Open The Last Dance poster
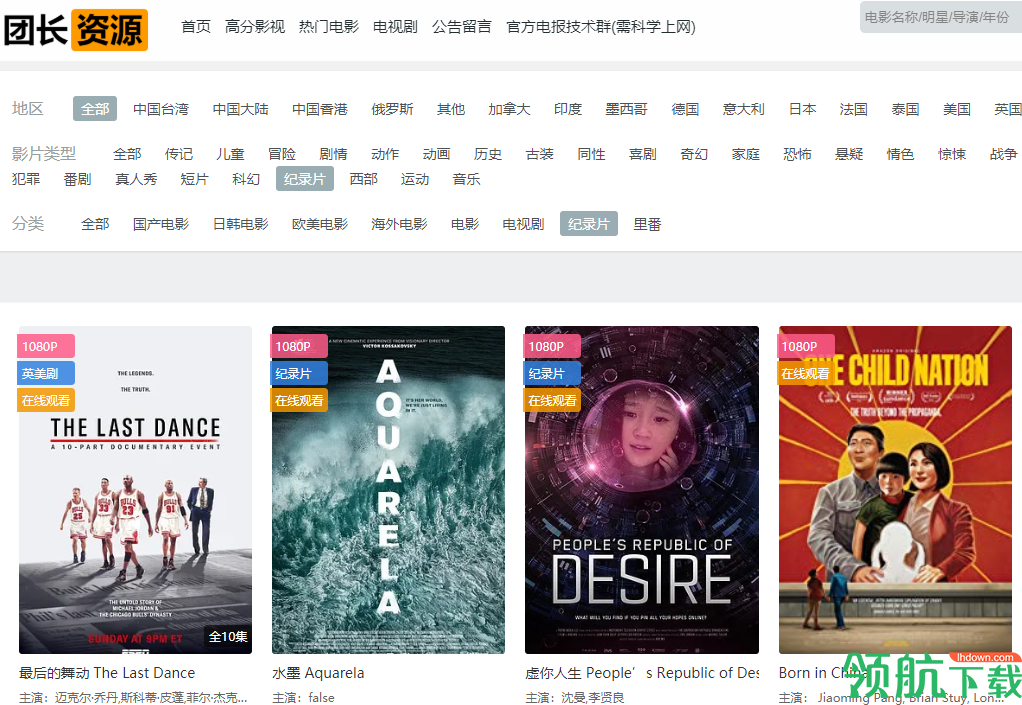The image size is (1022, 705). click(x=136, y=490)
